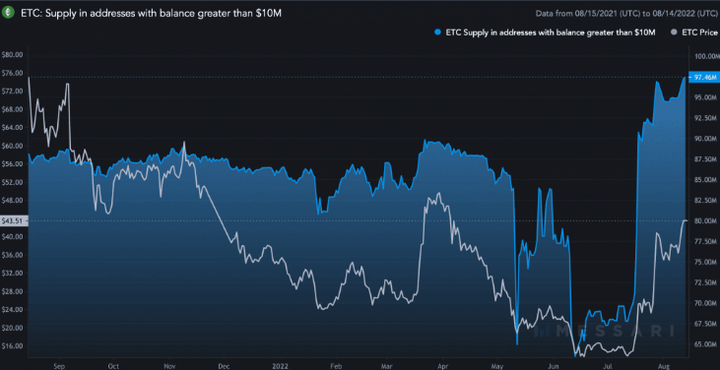Click the 67.50M right axis label

[706, 324]
